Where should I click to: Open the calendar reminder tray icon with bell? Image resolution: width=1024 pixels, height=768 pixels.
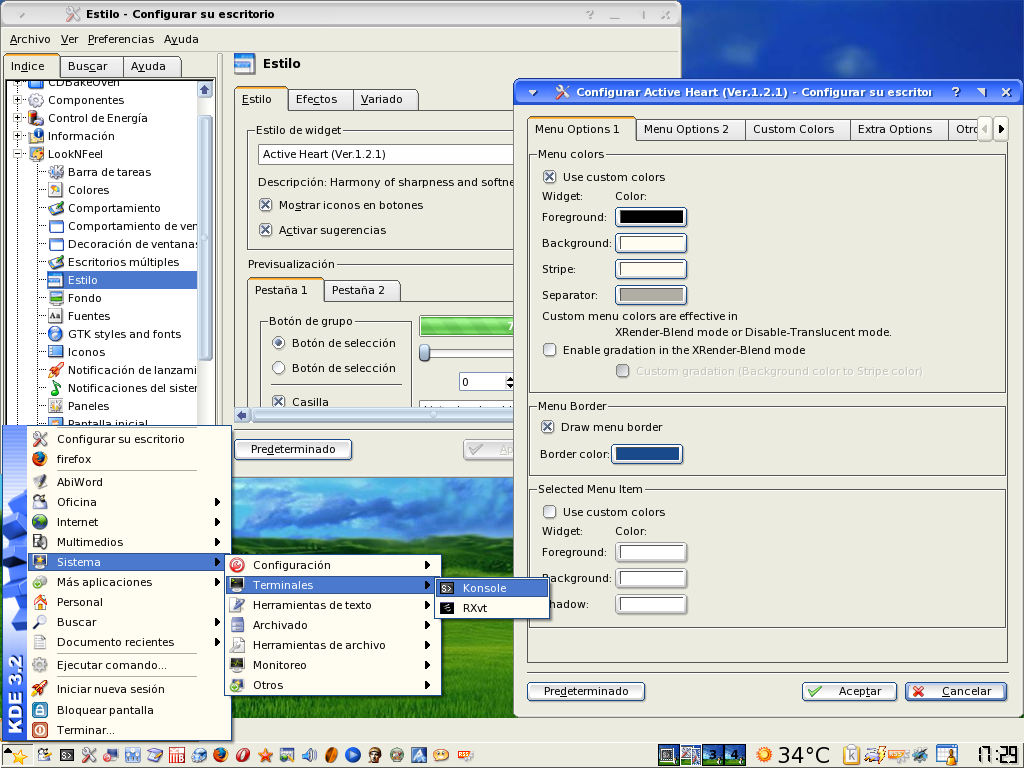click(946, 755)
